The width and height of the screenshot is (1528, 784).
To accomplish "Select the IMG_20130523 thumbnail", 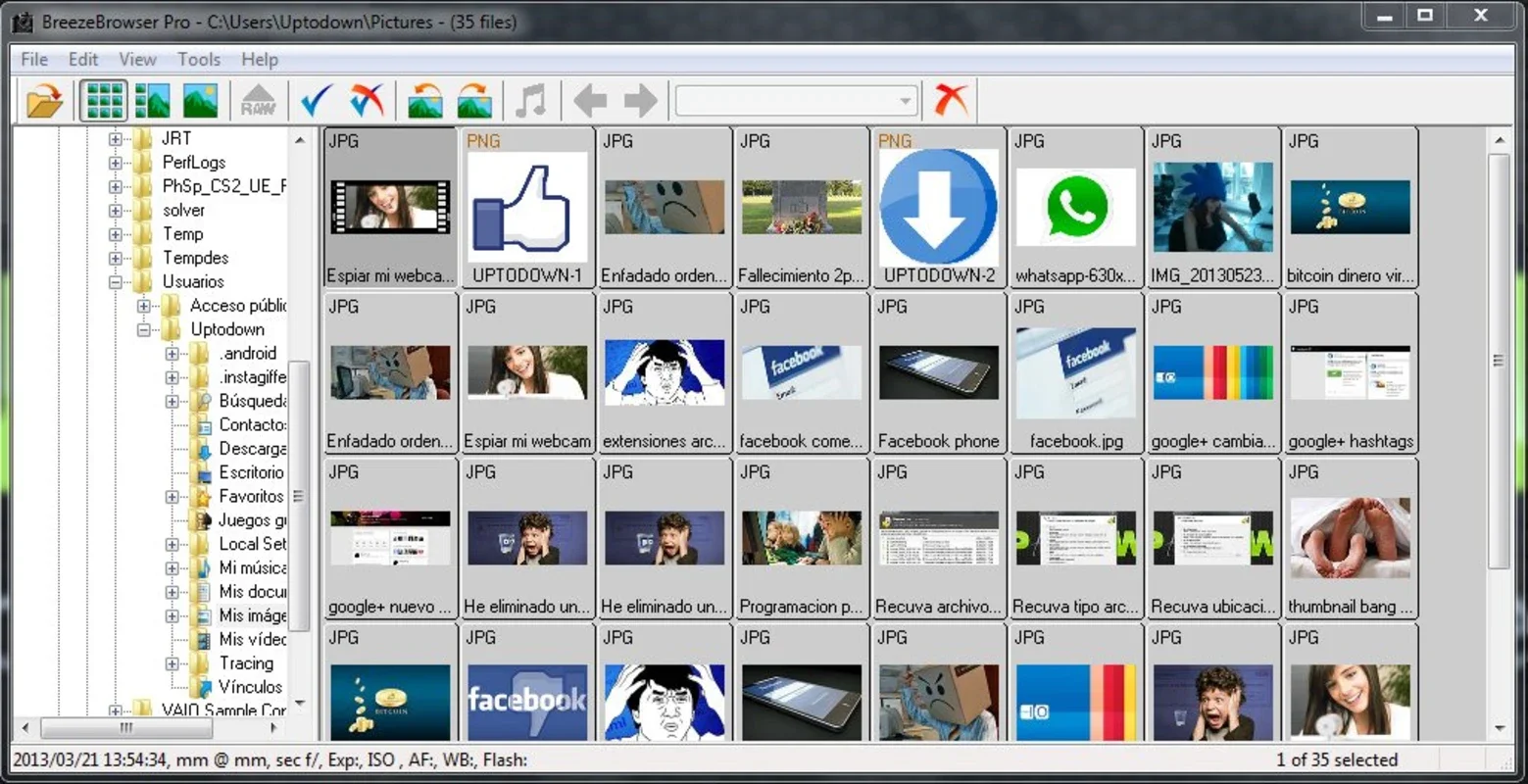I will [x=1213, y=208].
